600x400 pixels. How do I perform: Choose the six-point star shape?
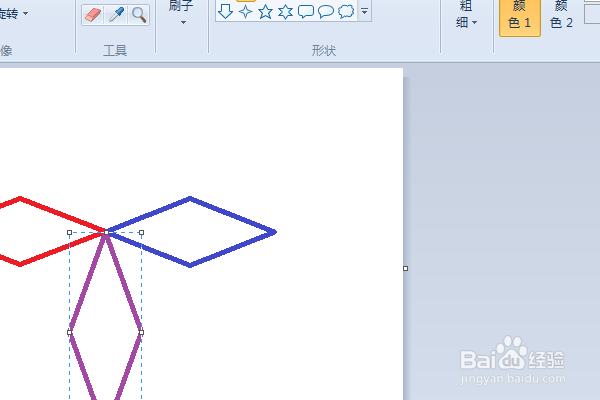(x=285, y=11)
